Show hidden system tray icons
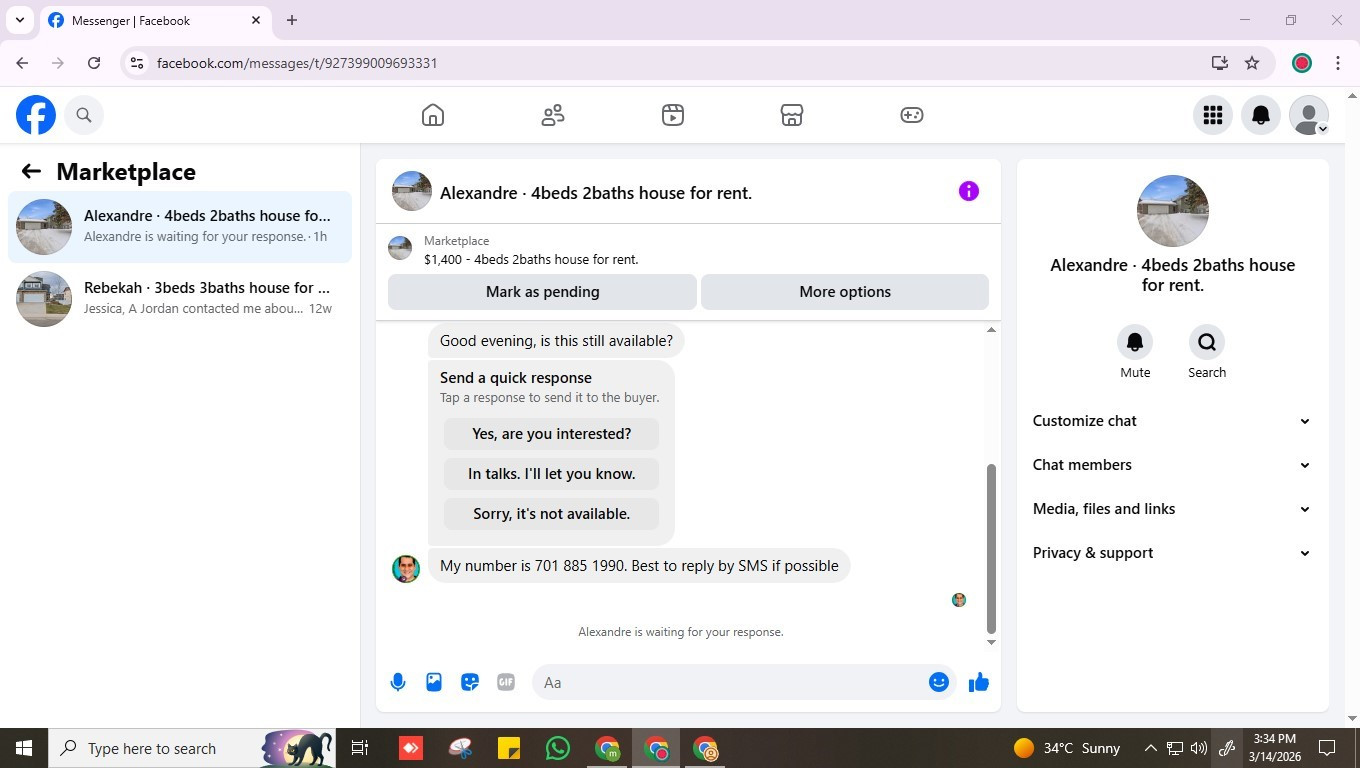Viewport: 1360px width, 768px height. point(1151,748)
